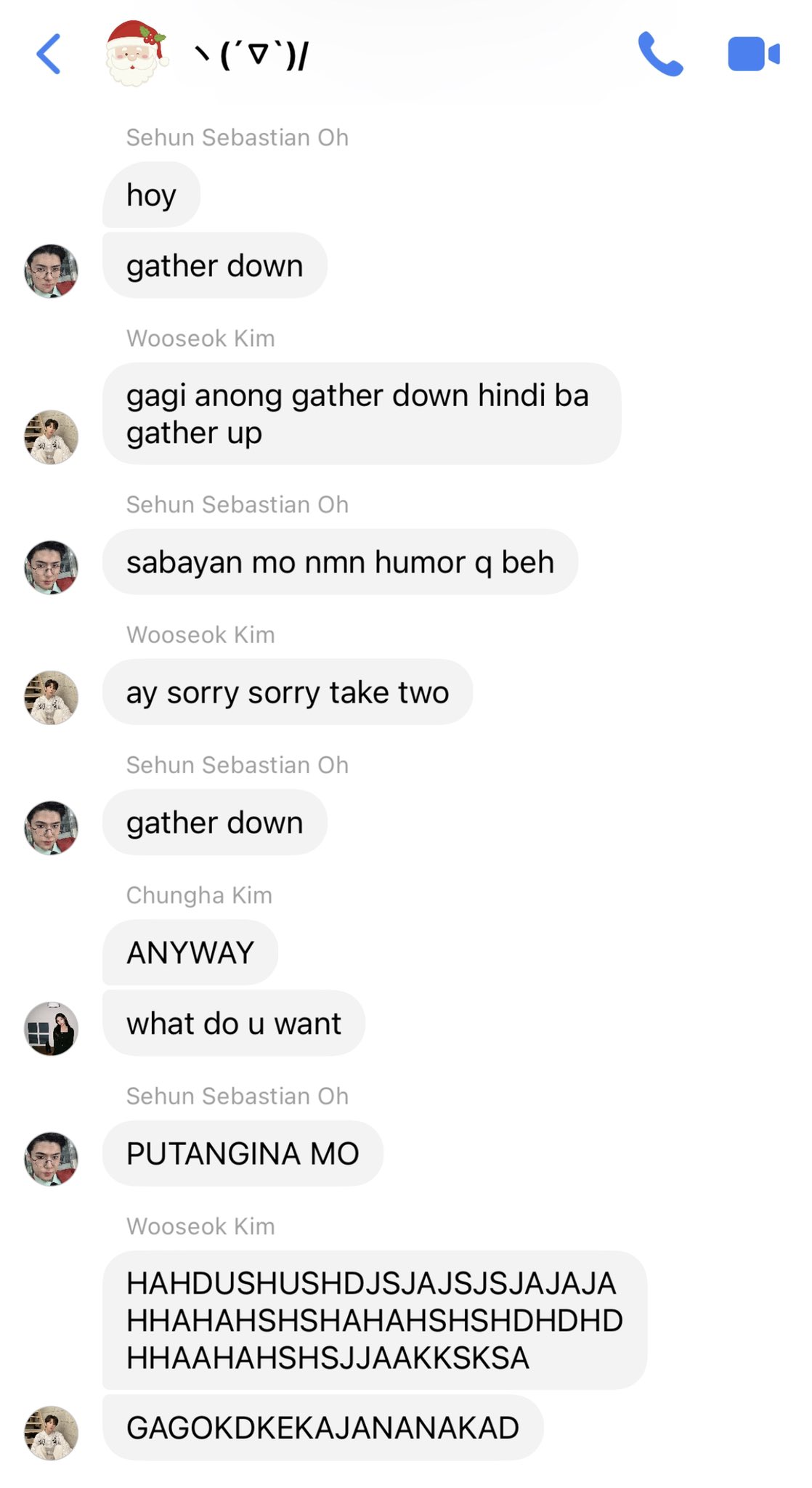This screenshot has height=1488, width=812.
Task: Select 'gagi anong gather down' message bubble
Action: (x=362, y=413)
